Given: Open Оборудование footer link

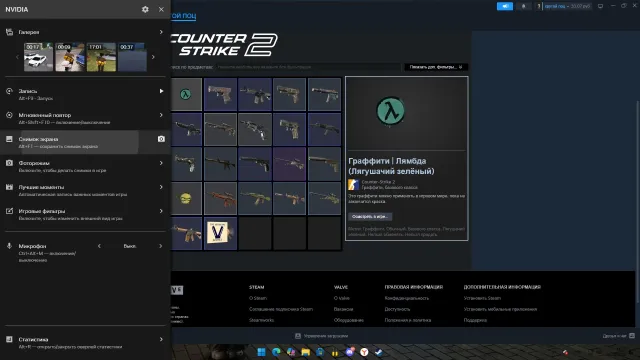Looking at the screenshot, I should pos(349,320).
